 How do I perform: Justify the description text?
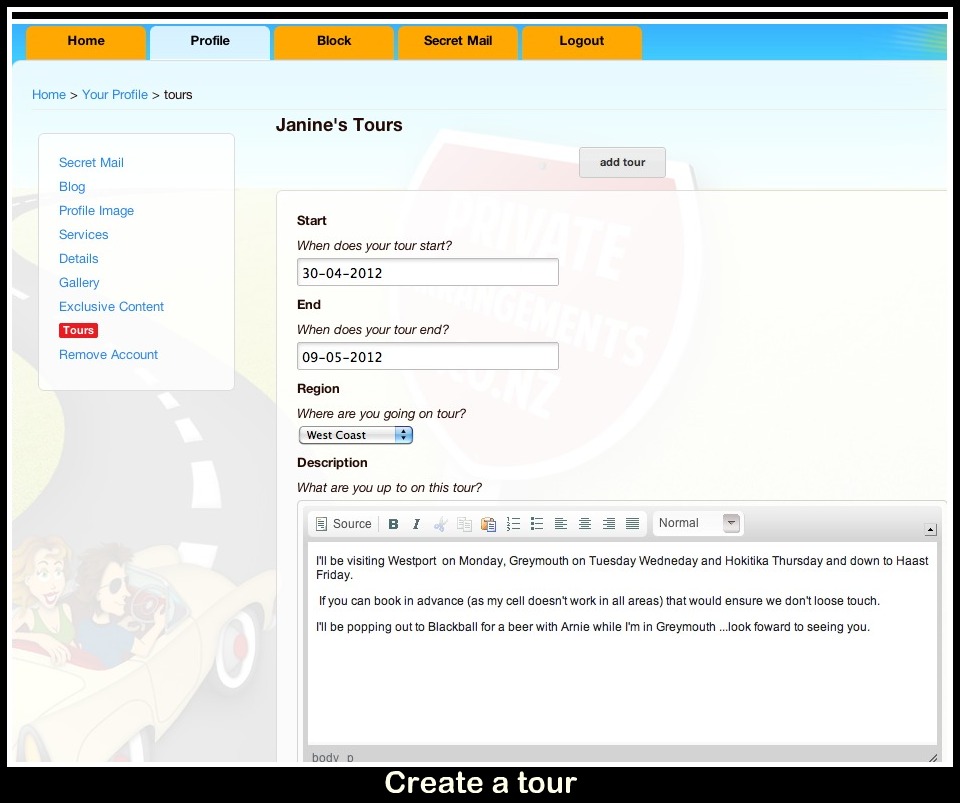tap(632, 524)
